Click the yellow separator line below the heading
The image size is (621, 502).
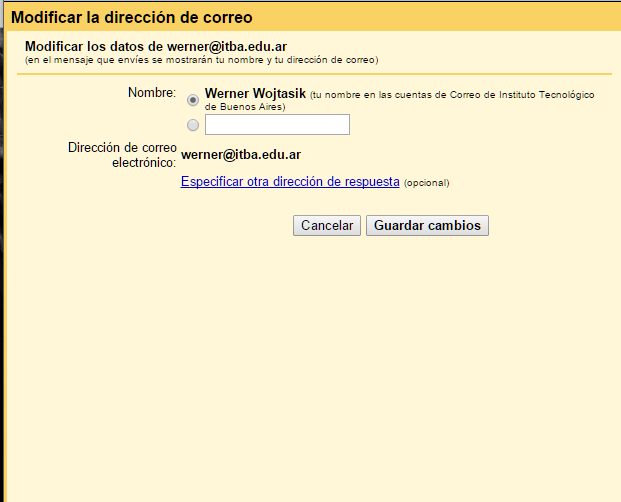[318, 74]
